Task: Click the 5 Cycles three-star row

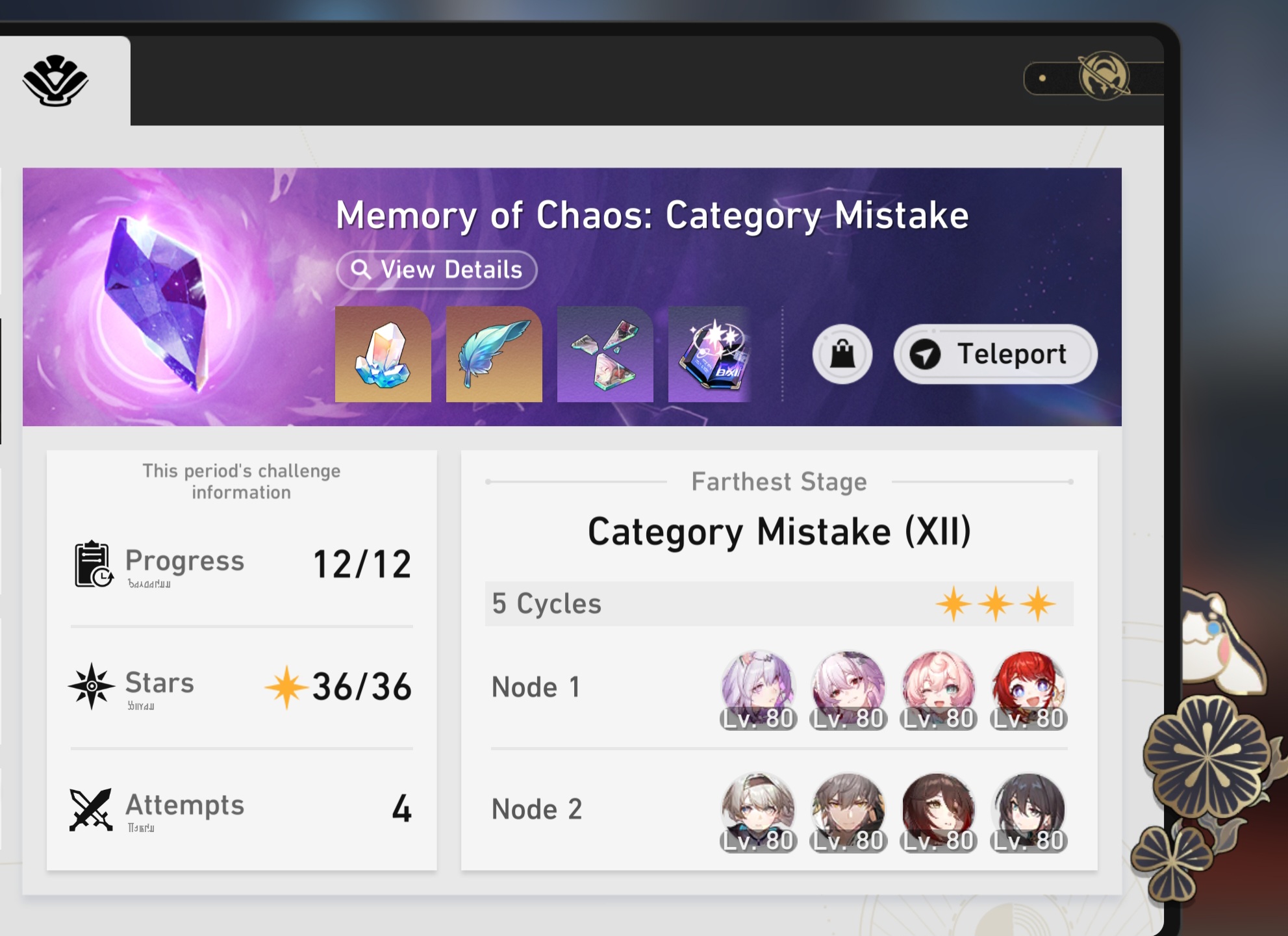Action: point(779,603)
